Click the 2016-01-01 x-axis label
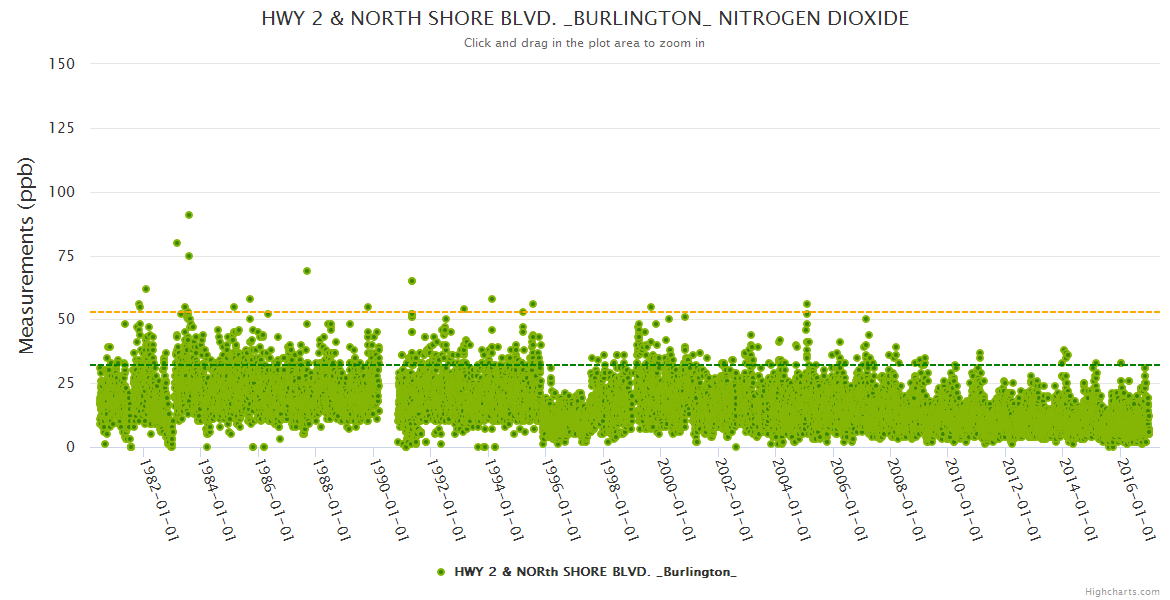Image resolution: width=1170 pixels, height=600 pixels. click(x=1136, y=500)
